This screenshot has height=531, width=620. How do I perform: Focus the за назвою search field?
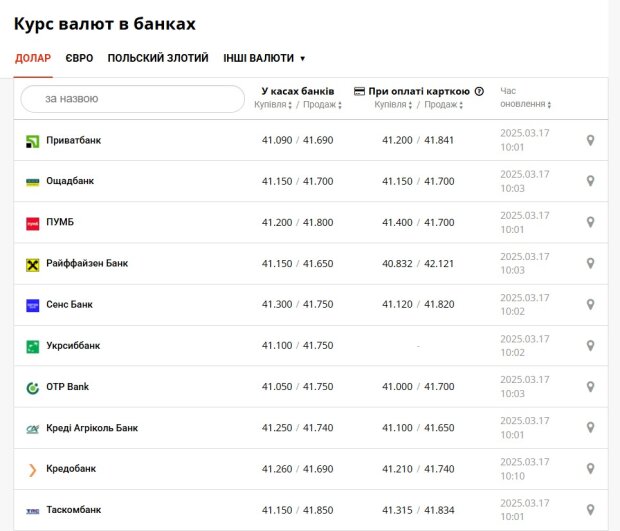pyautogui.click(x=132, y=99)
